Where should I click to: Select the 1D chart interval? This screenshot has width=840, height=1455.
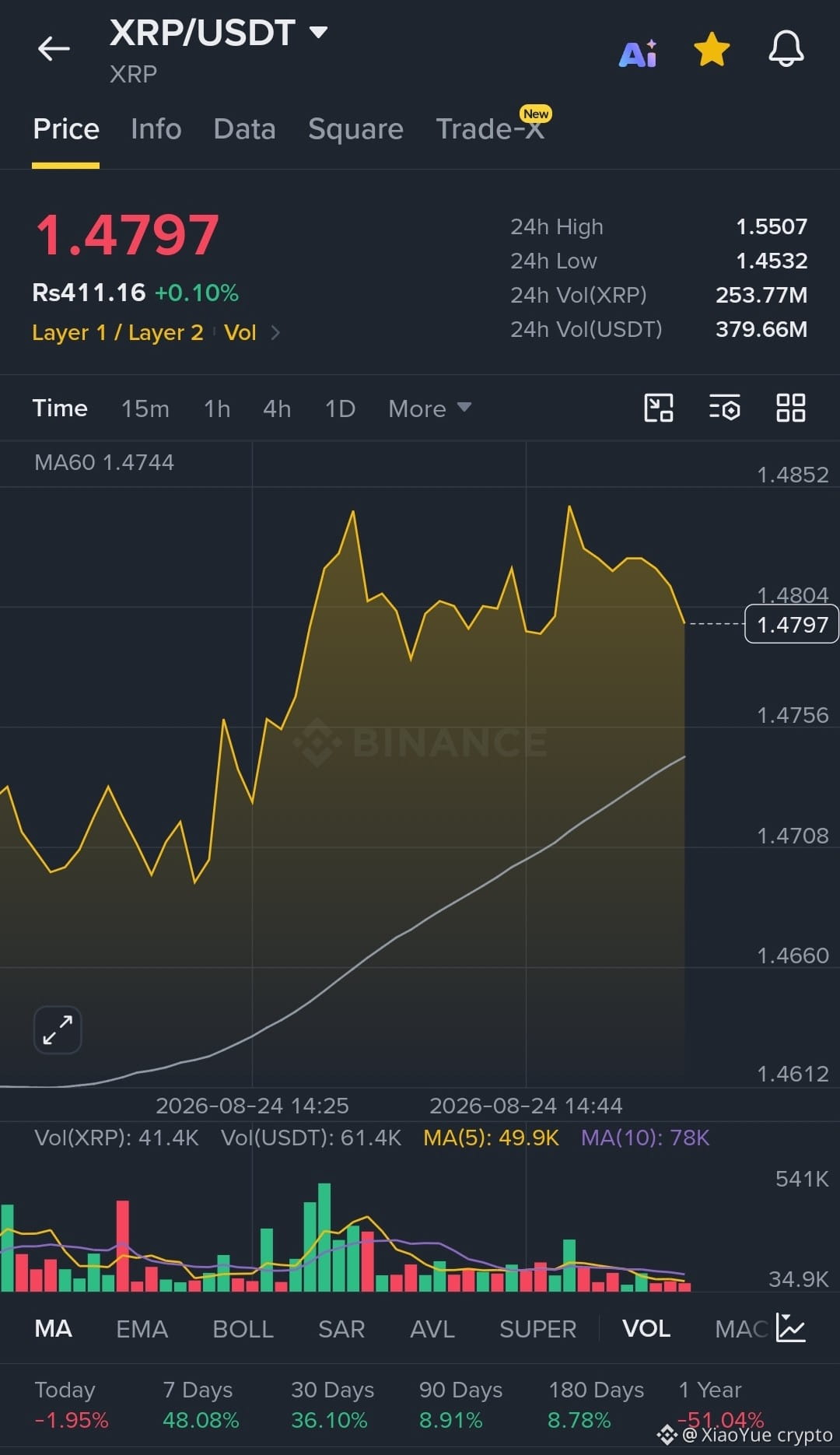(340, 408)
